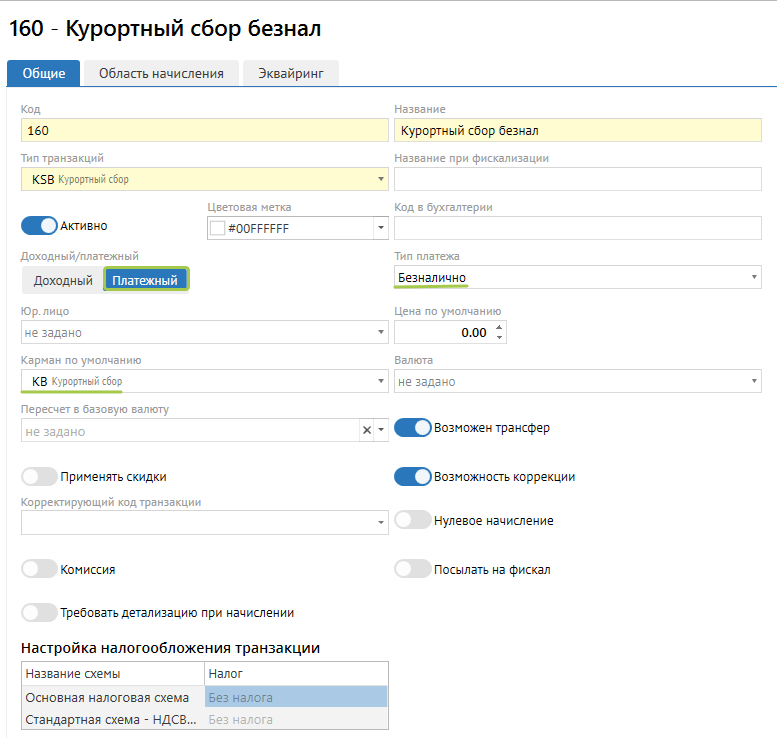The height and width of the screenshot is (738, 777).
Task: Decrease Цена по умолчанию with down arrow
Action: [500, 337]
